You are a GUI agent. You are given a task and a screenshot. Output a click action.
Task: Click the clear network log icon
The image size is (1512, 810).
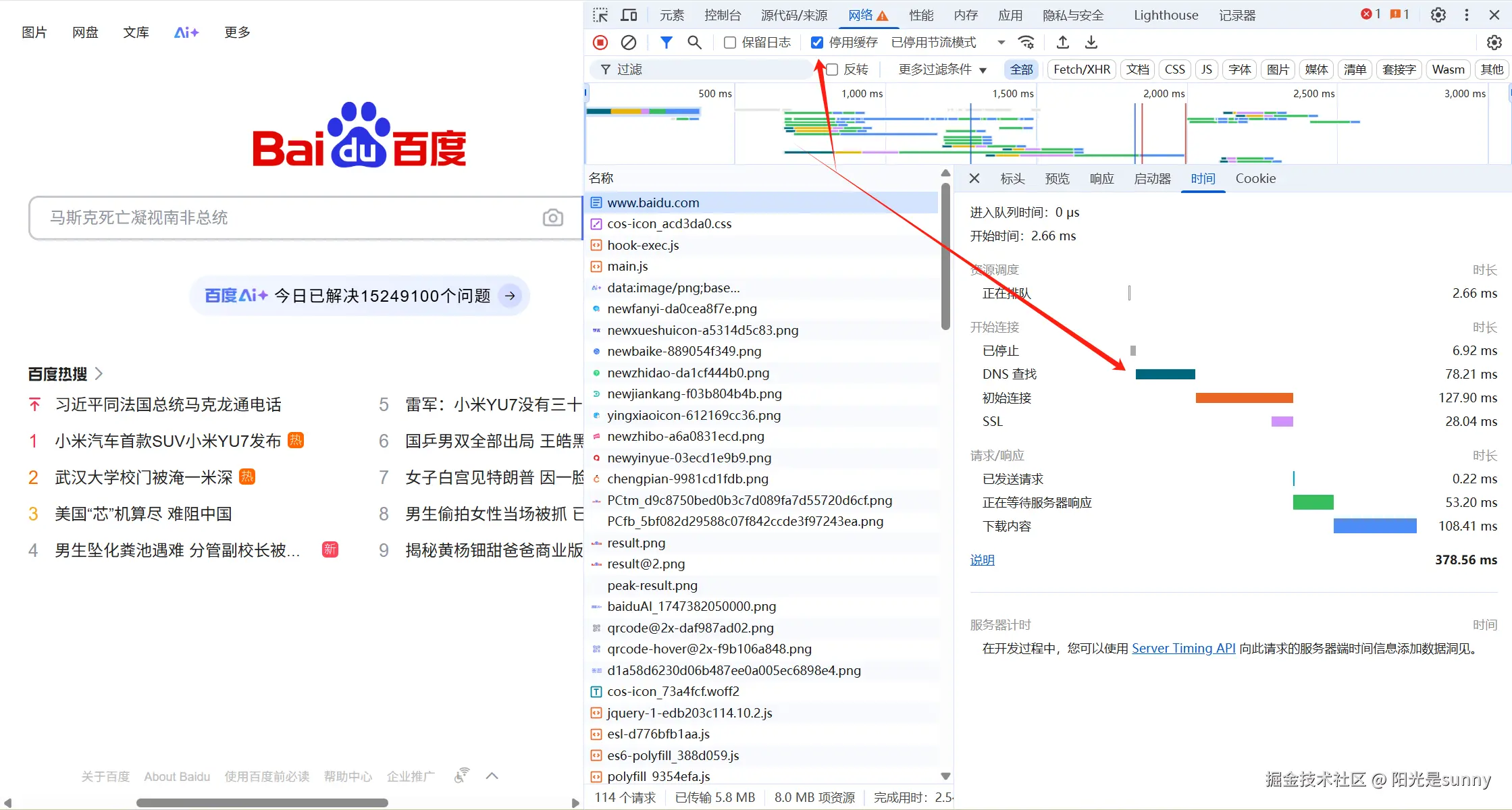(628, 43)
